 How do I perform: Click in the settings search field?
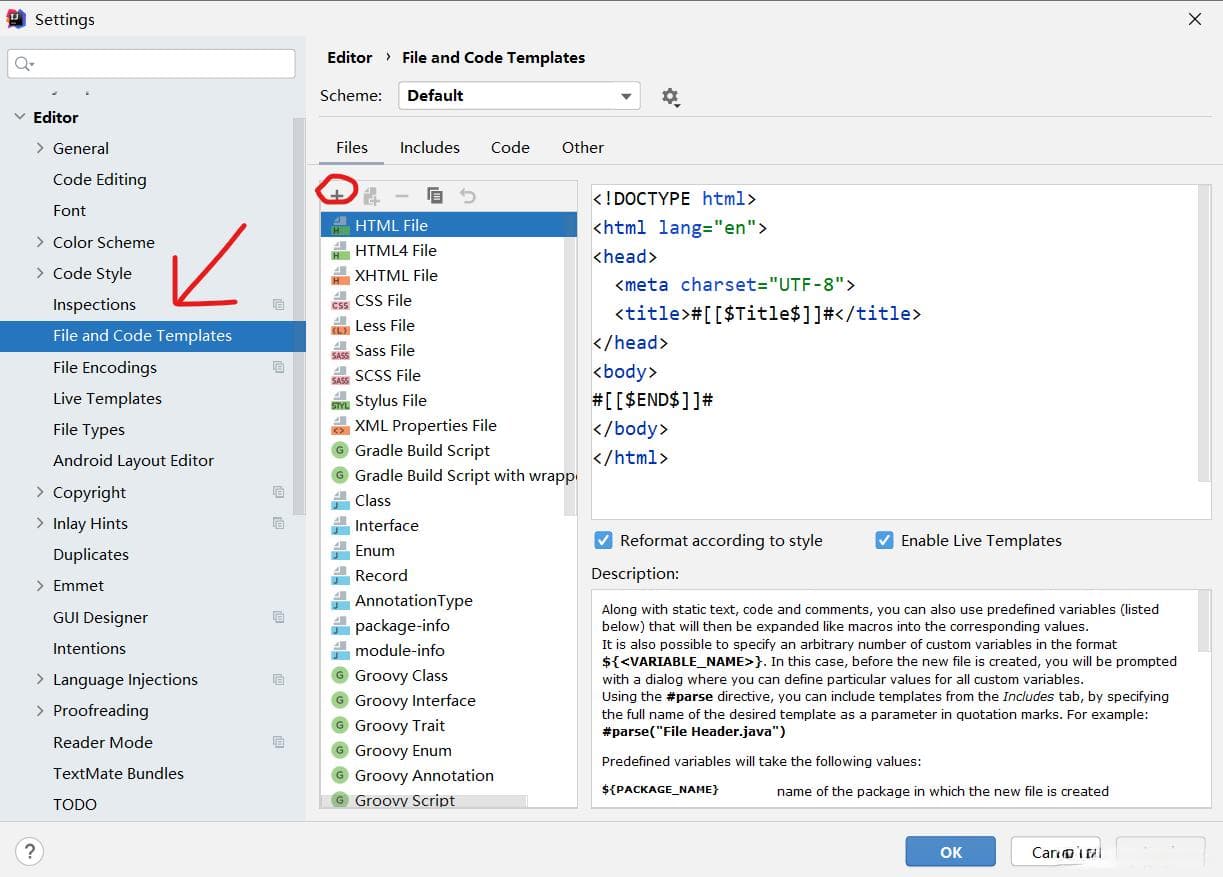tap(151, 64)
